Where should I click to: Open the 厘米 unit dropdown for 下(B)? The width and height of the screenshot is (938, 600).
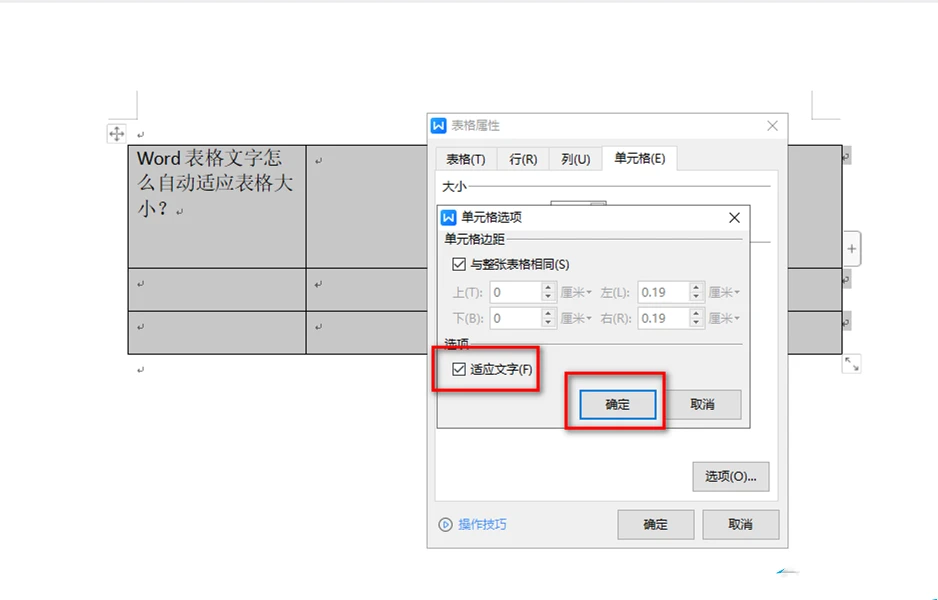click(x=576, y=318)
